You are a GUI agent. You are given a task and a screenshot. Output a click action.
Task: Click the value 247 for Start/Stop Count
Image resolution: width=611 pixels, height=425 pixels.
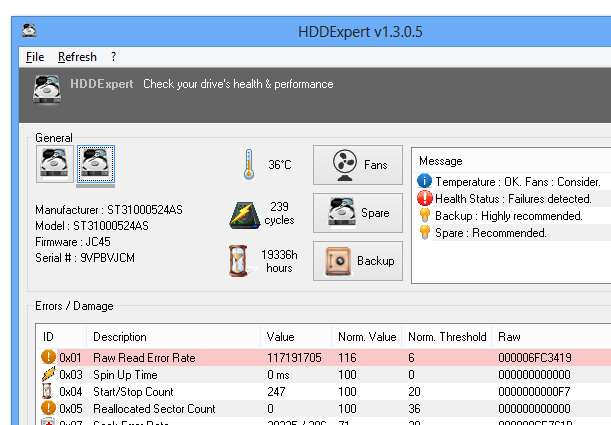tap(276, 391)
